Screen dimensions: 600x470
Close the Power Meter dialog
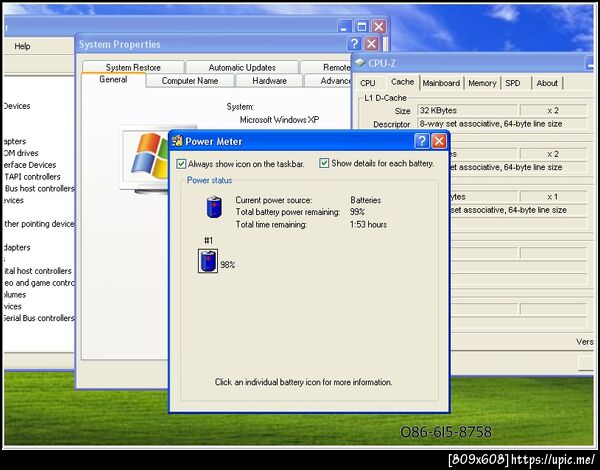[439, 141]
